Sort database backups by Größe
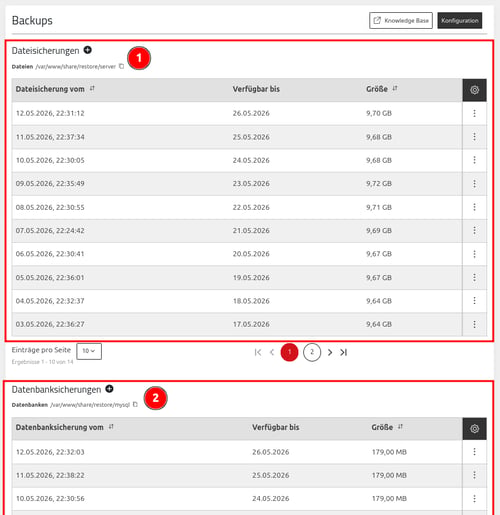Image resolution: width=500 pixels, height=515 pixels. pos(400,427)
